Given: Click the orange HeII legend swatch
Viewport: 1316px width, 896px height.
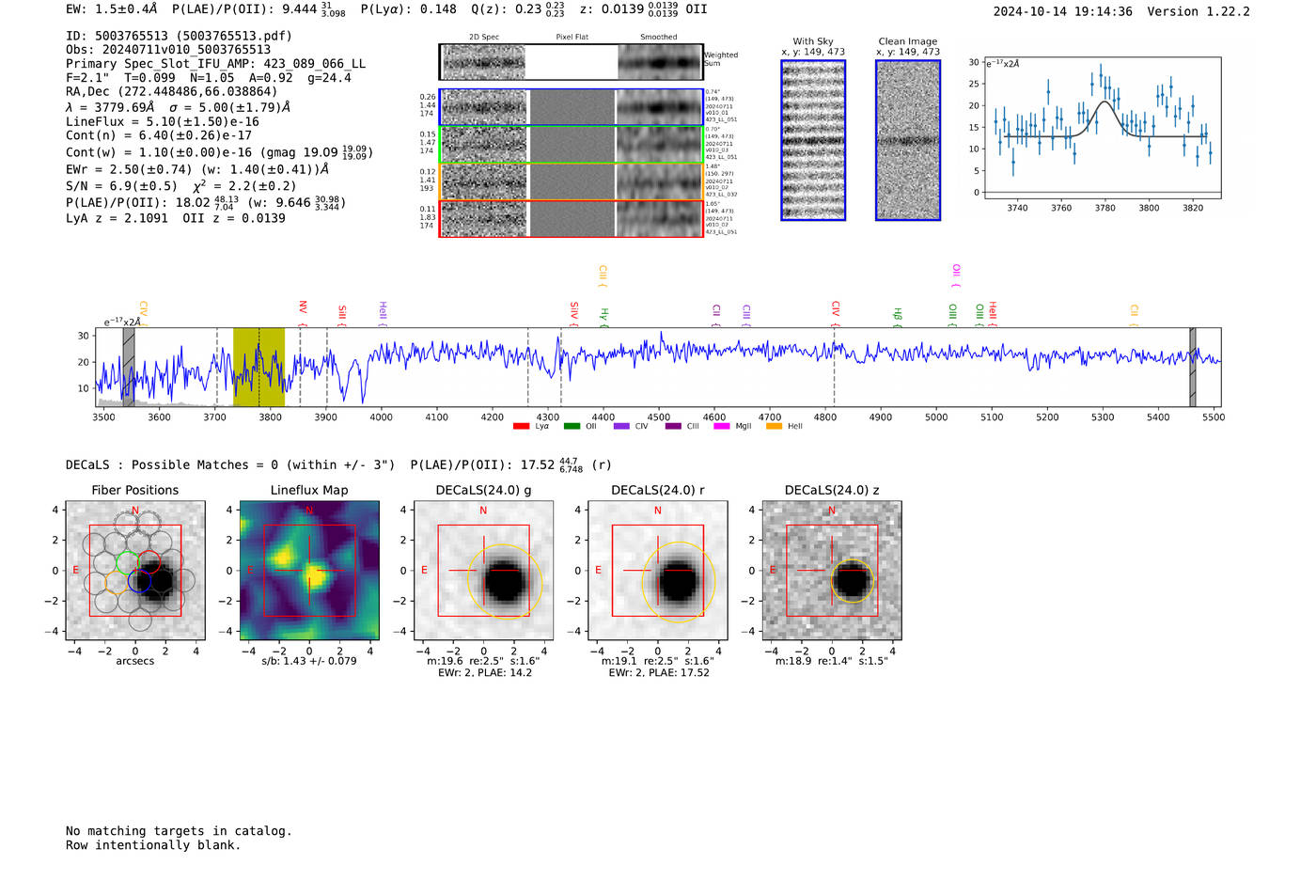Looking at the screenshot, I should click(x=774, y=426).
